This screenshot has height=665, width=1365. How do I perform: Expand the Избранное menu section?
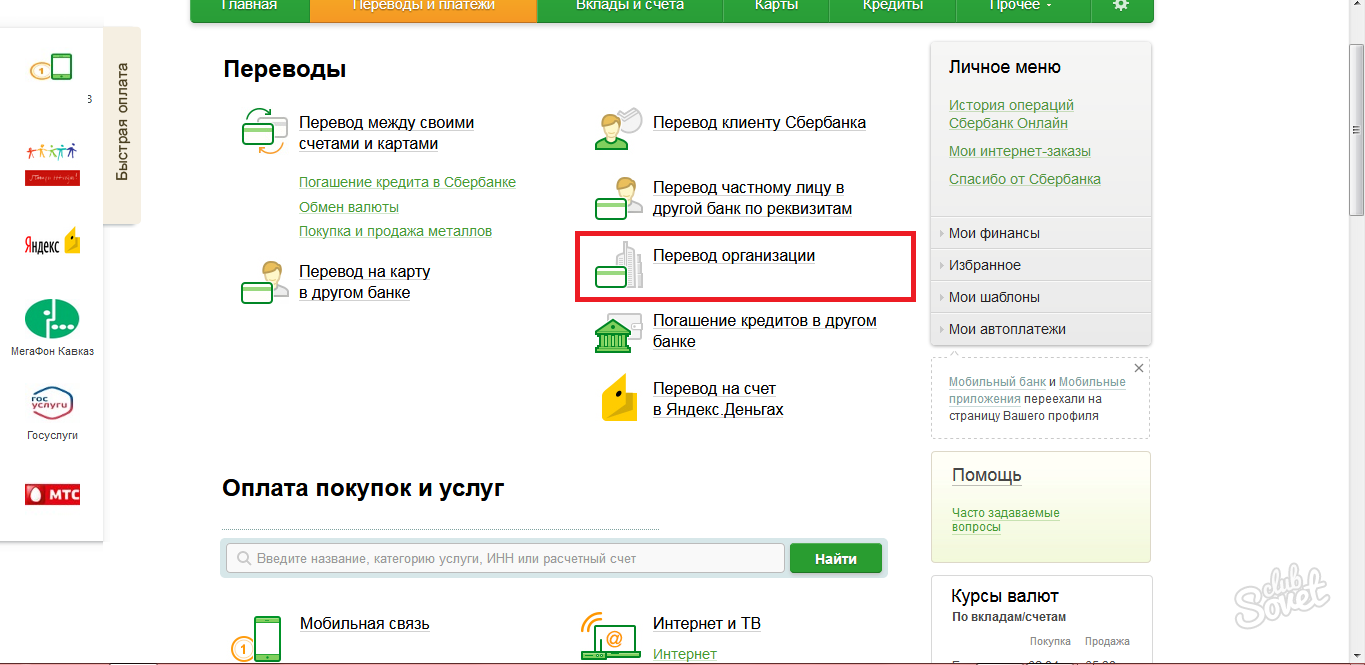coord(984,265)
